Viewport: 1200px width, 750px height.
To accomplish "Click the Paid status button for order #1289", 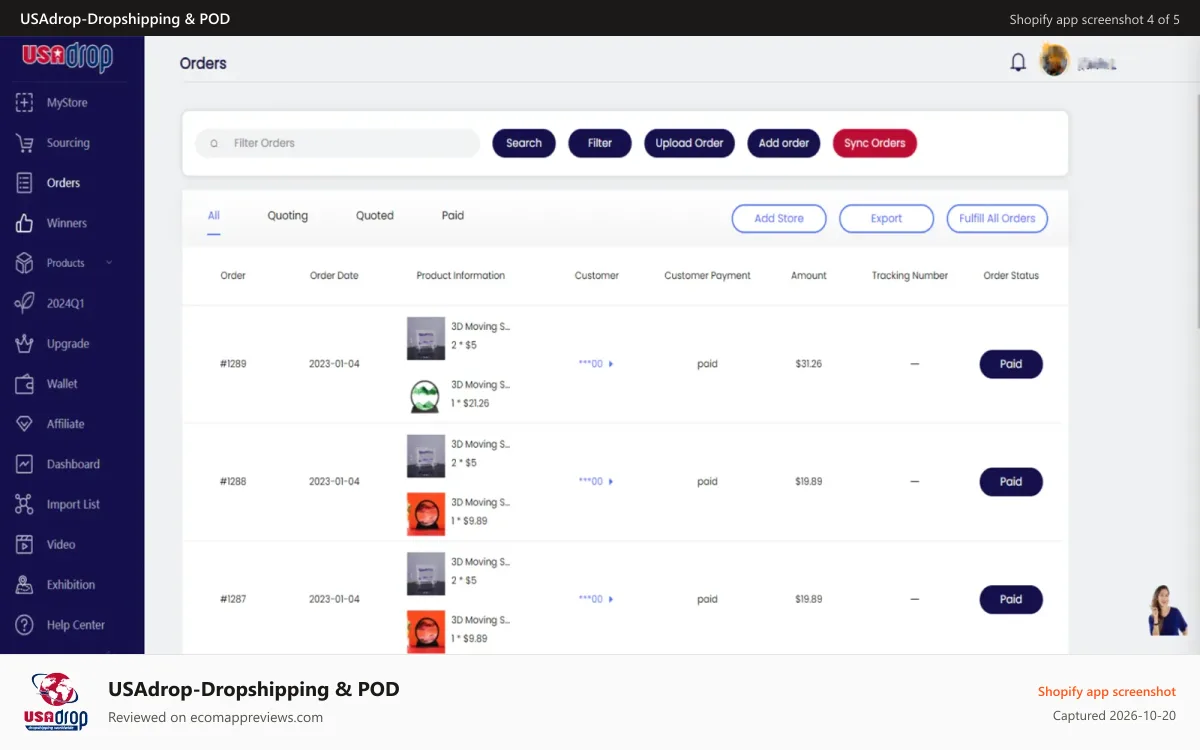I will (1011, 364).
